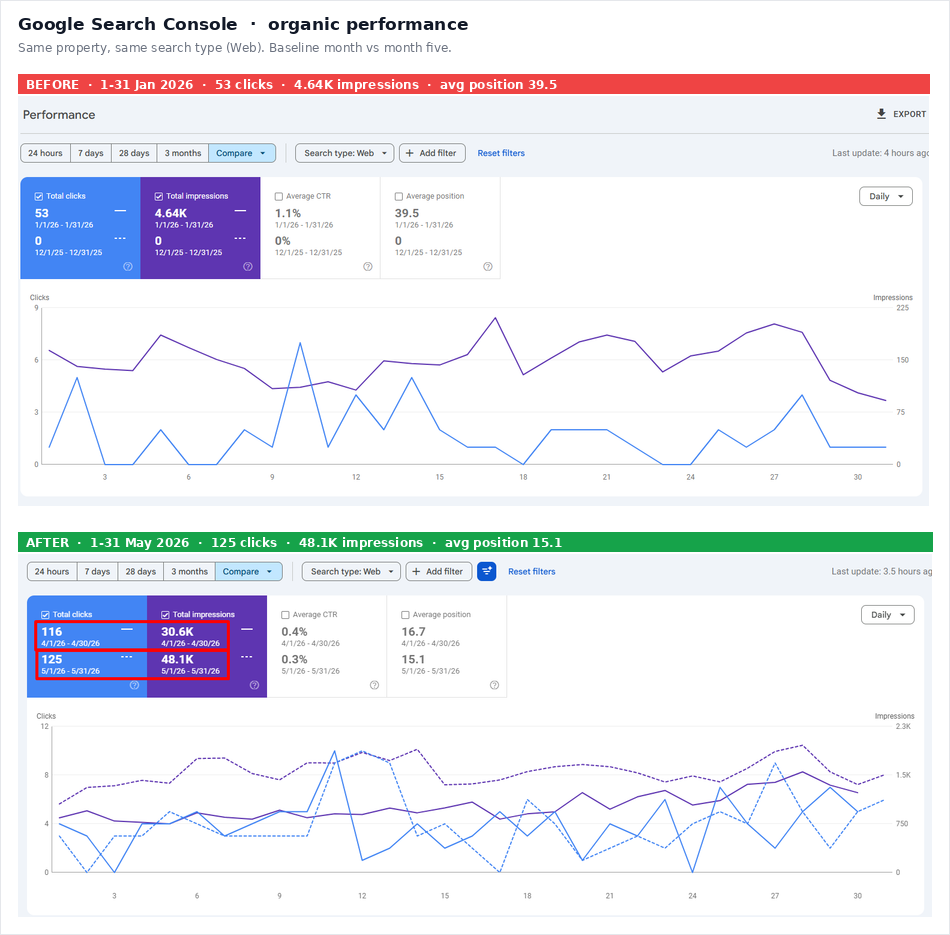Click the 125 clicks value for May
Screen dimensions: 950x935
(x=51, y=659)
